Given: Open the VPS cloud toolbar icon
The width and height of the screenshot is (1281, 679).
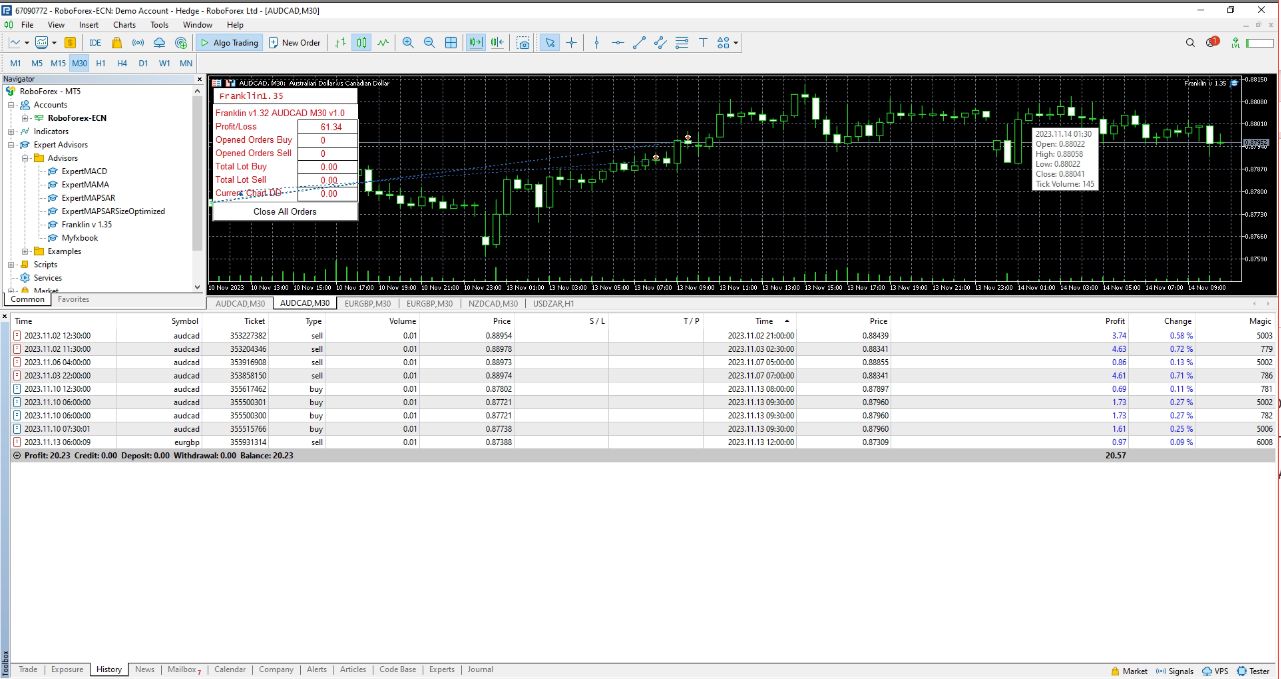Looking at the screenshot, I should pyautogui.click(x=159, y=43).
